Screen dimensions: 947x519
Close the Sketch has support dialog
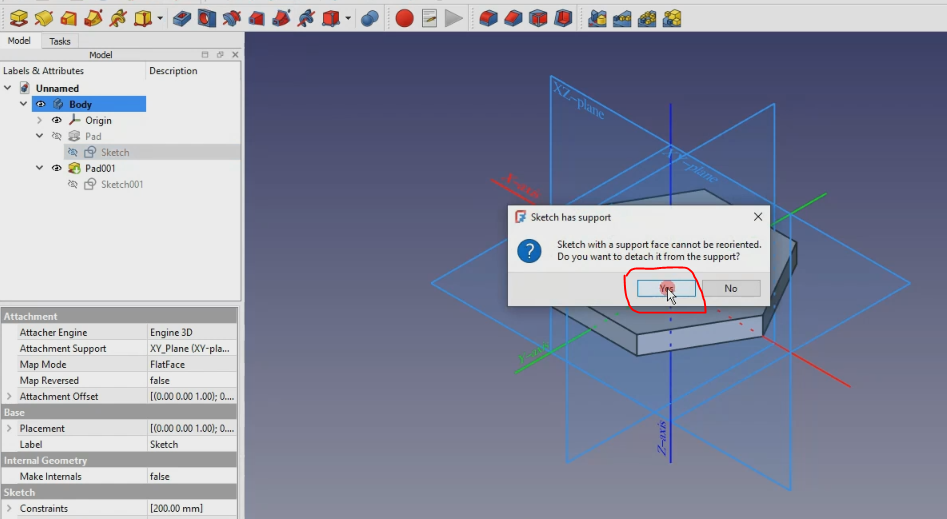pos(758,217)
